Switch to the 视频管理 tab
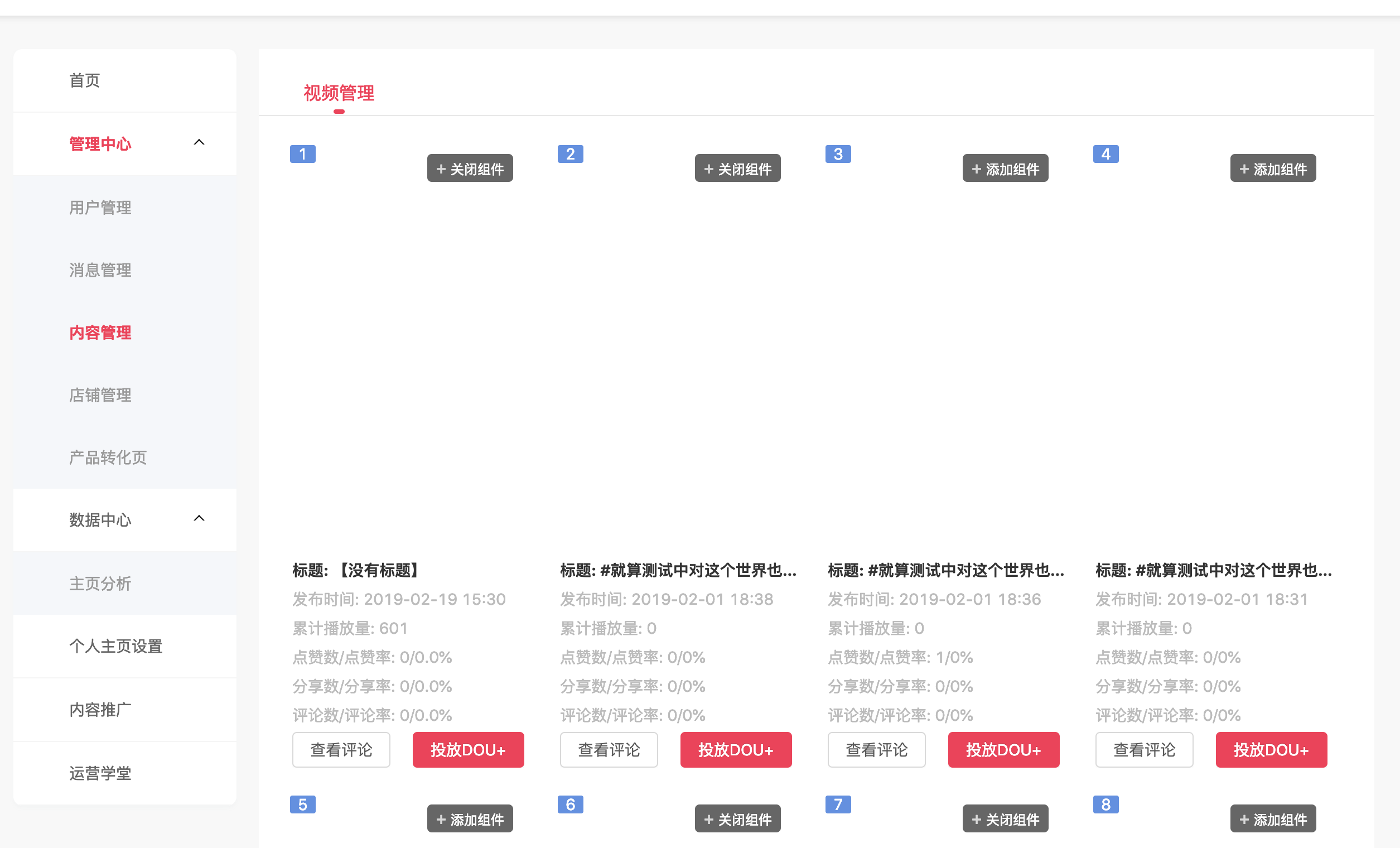 (339, 93)
